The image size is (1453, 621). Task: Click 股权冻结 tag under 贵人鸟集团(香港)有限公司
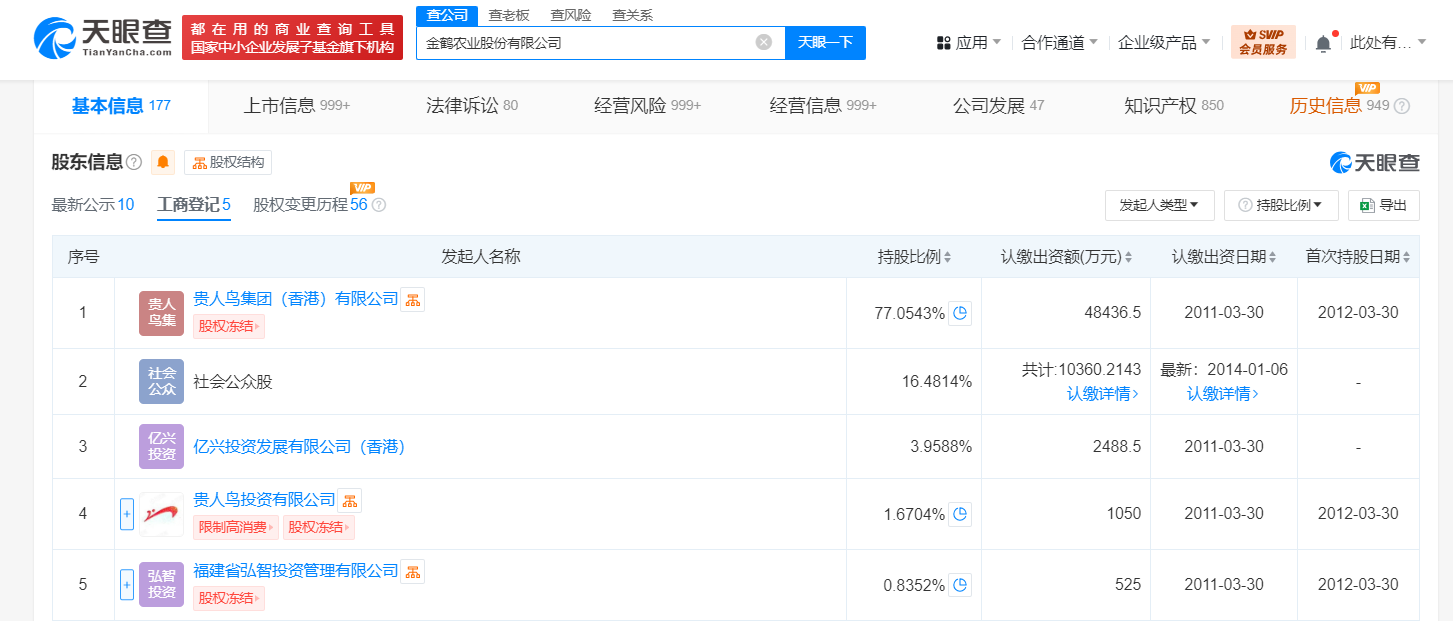229,326
